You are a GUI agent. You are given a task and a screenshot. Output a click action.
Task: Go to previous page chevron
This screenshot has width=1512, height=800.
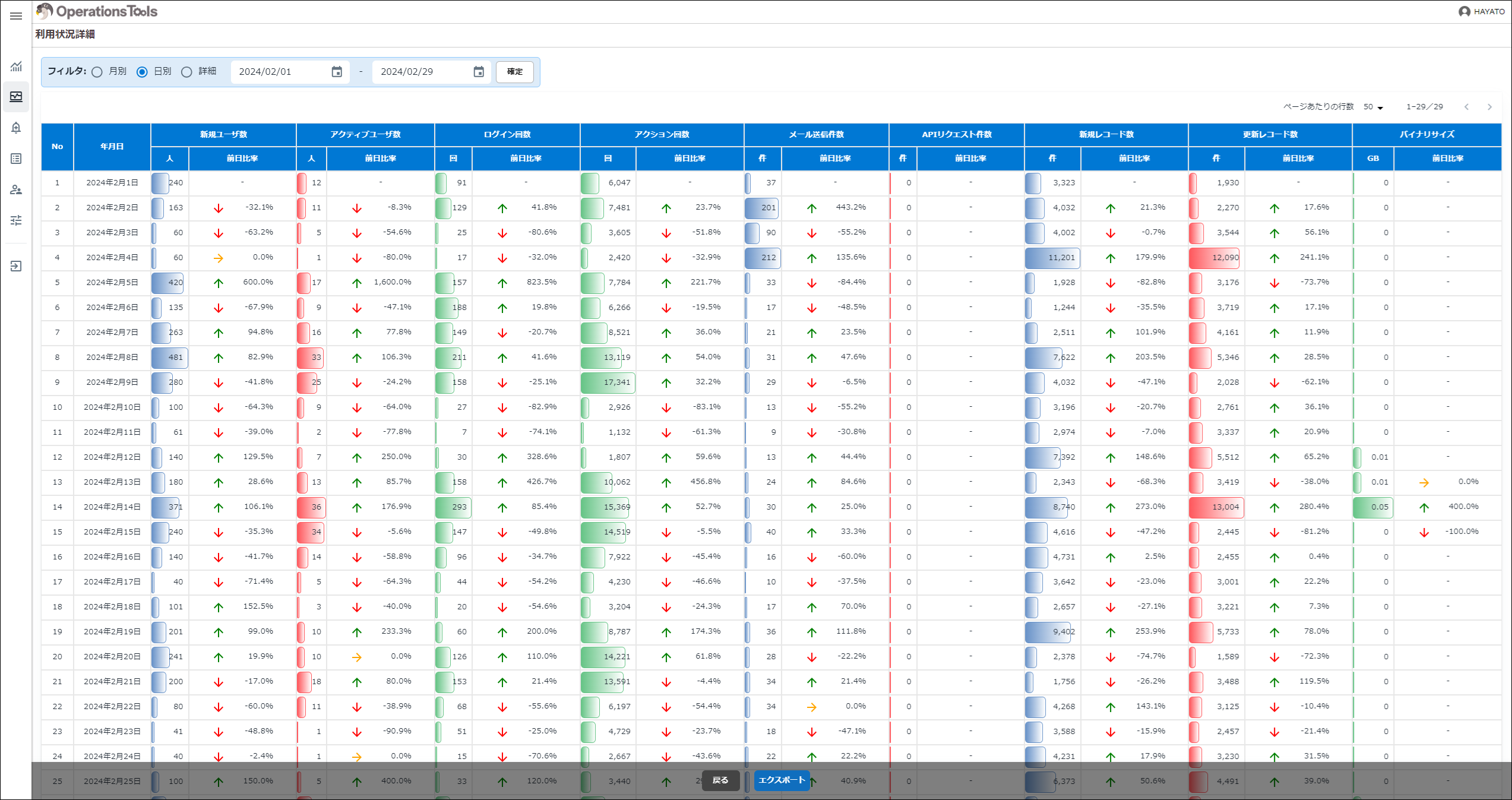coord(1466,107)
